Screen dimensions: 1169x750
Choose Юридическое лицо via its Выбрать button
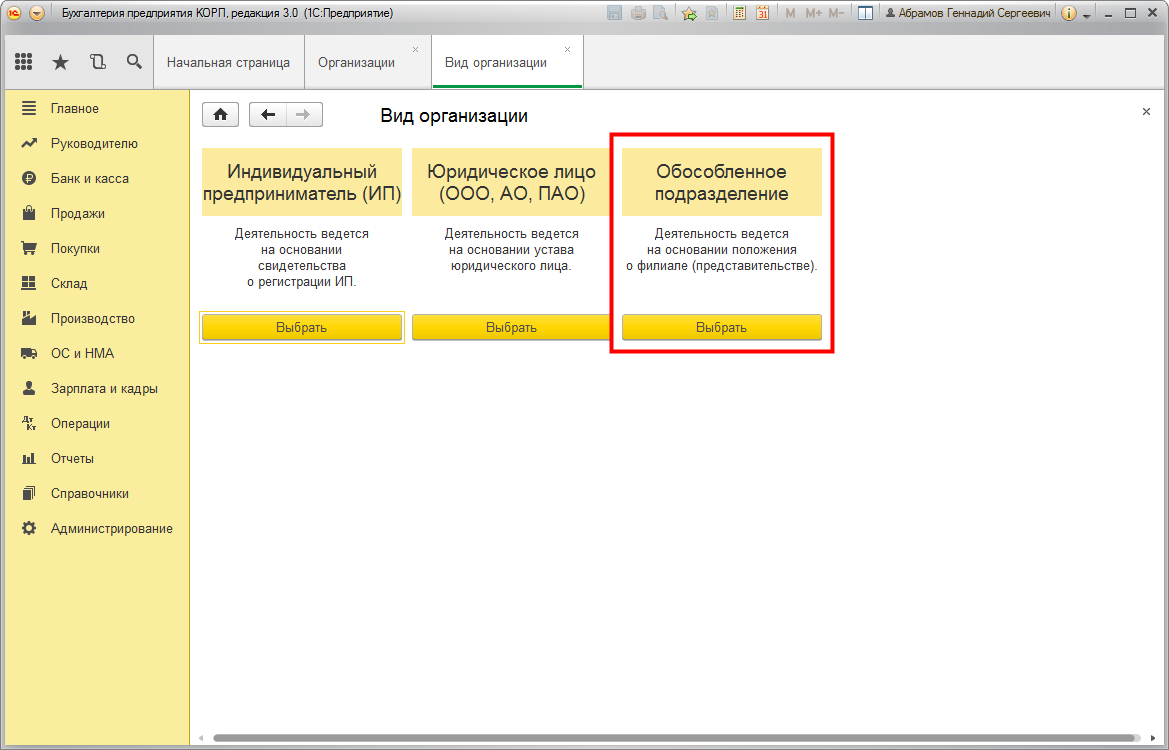pyautogui.click(x=511, y=327)
